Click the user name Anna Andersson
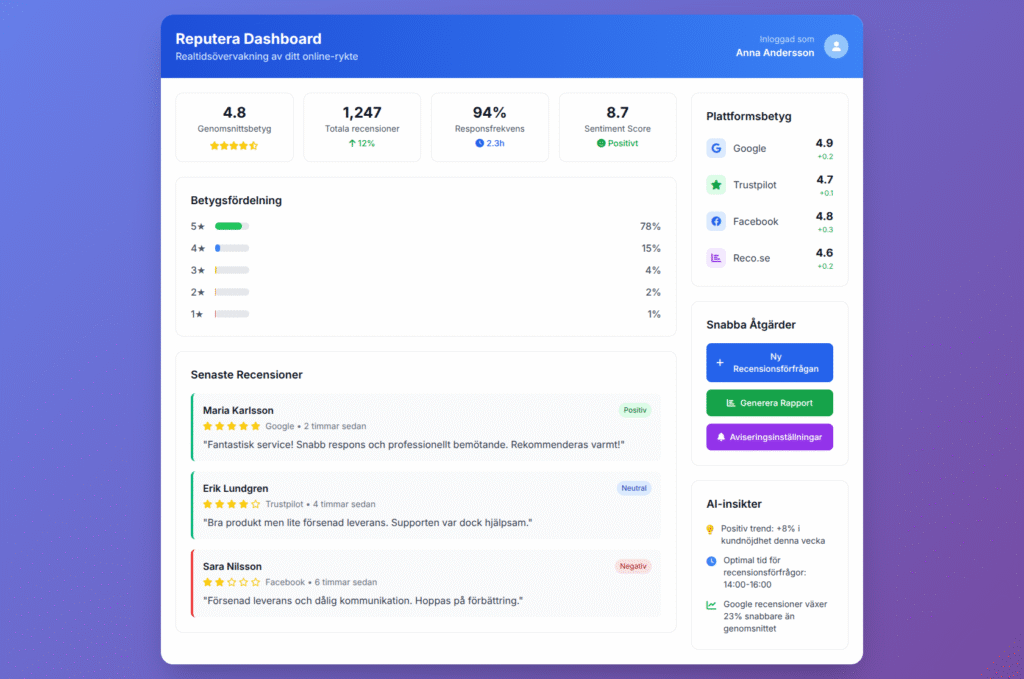 click(x=774, y=53)
